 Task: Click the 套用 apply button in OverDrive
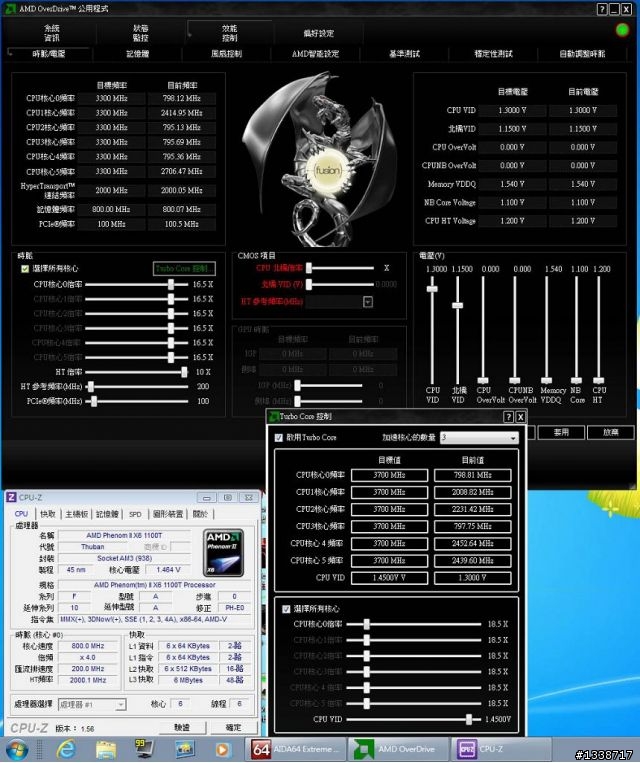561,432
